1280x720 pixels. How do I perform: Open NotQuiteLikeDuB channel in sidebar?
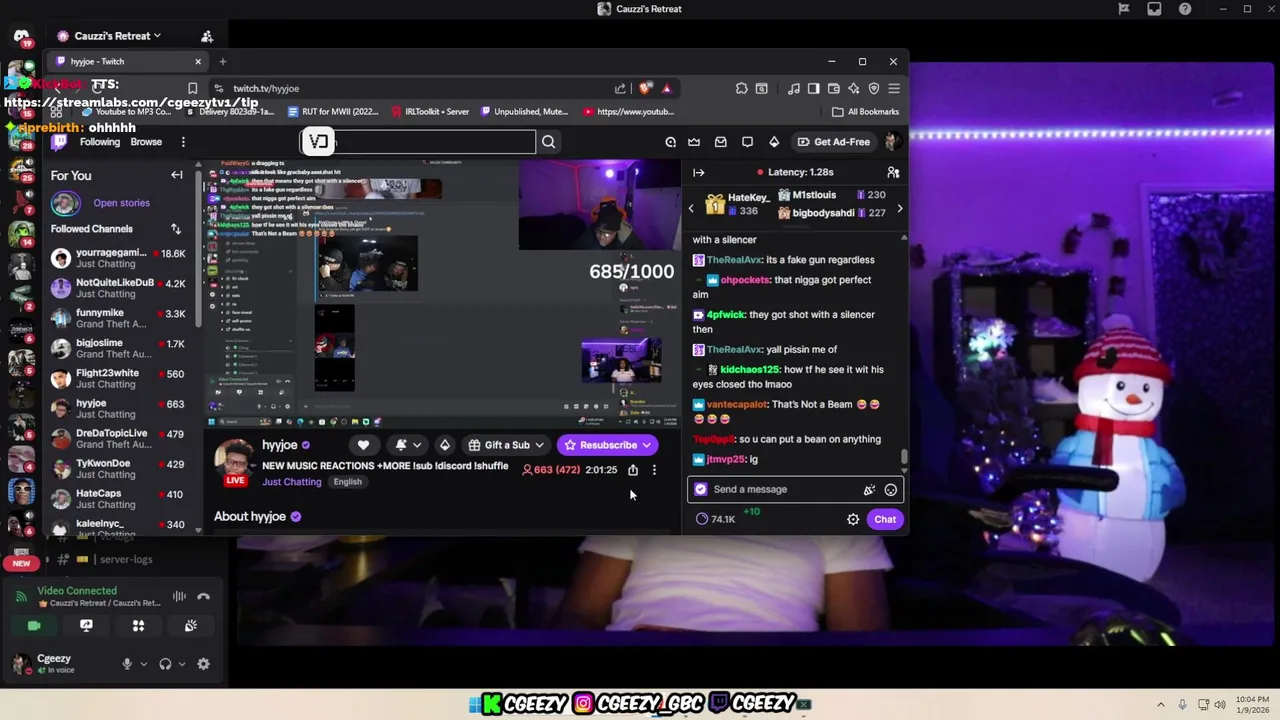click(119, 289)
